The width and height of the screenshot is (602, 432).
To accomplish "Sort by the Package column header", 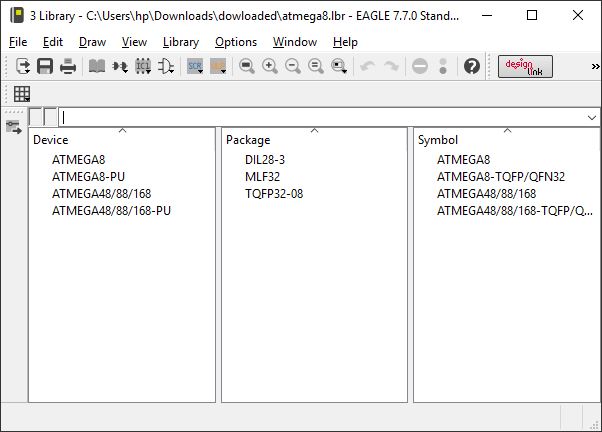I will tap(314, 139).
